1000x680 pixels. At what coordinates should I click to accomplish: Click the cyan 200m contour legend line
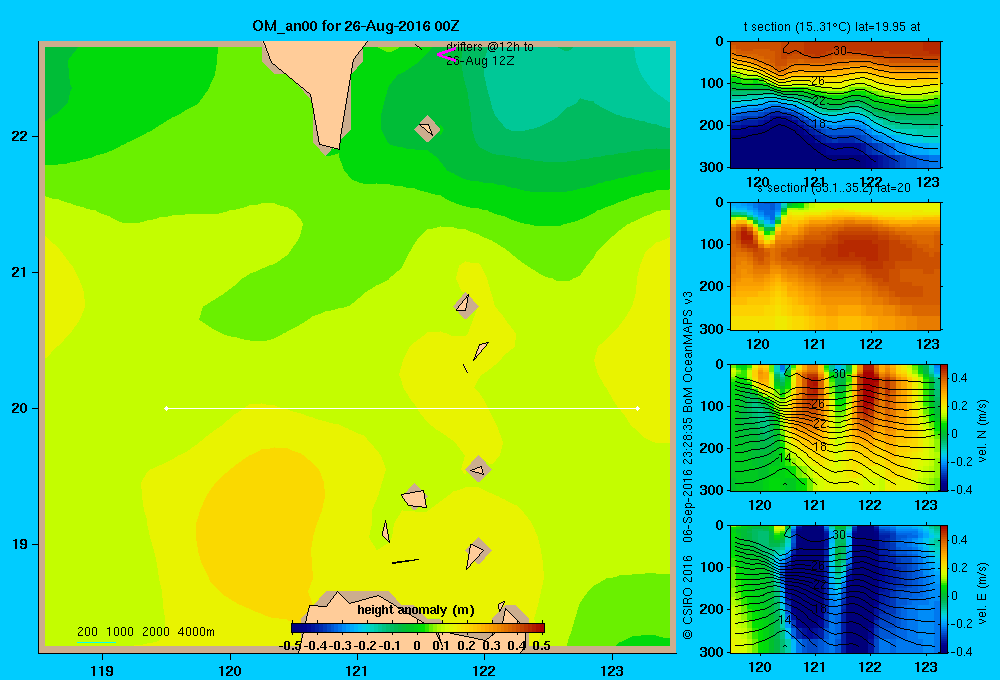click(x=96, y=642)
